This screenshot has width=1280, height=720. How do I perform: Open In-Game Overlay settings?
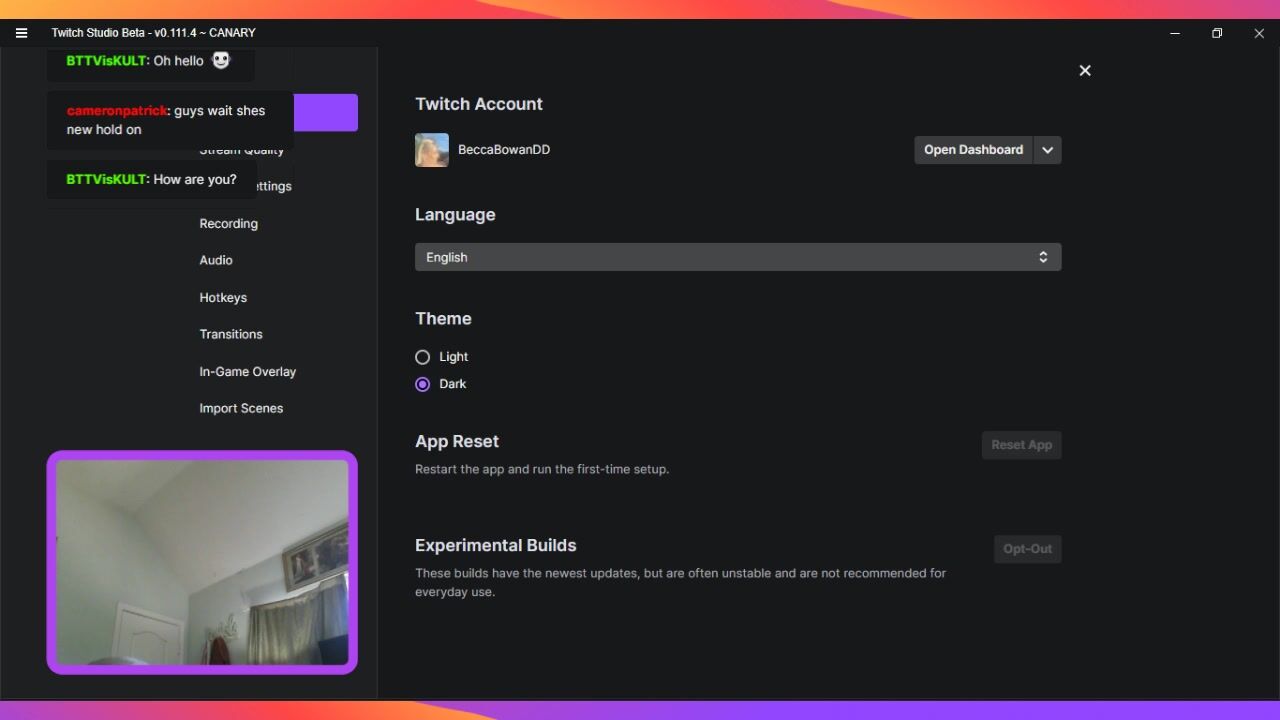248,372
